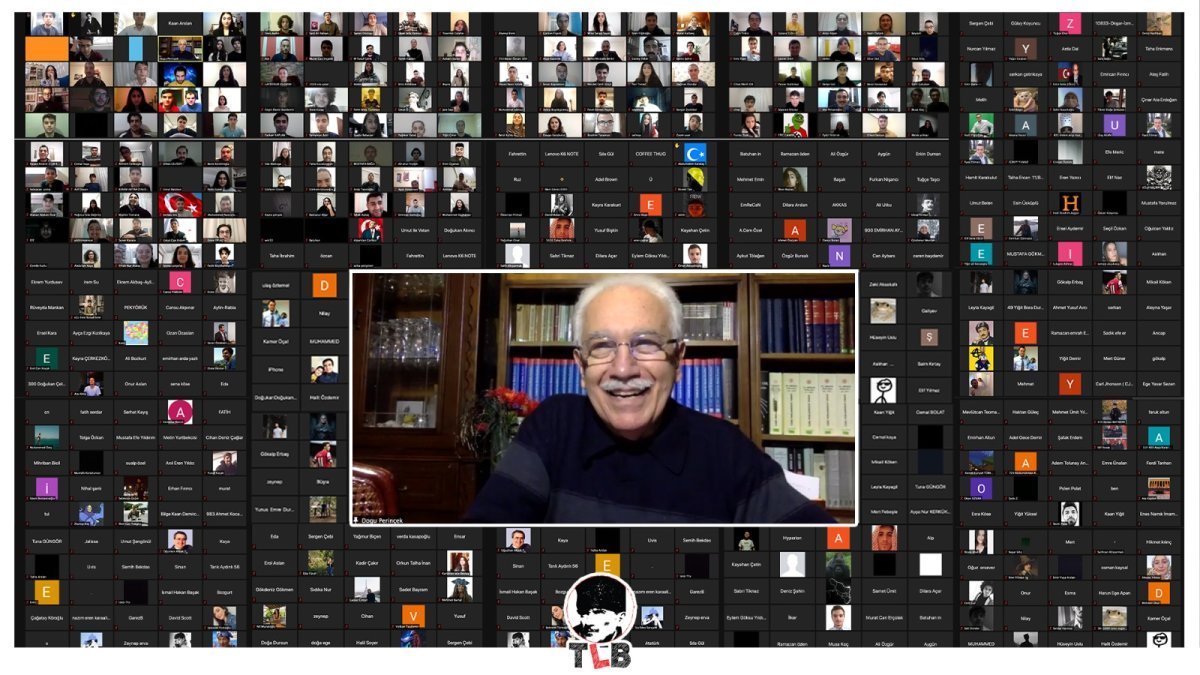The height and width of the screenshot is (675, 1200).
Task: Click the teal A avatar tile
Action: pyautogui.click(x=1158, y=437)
